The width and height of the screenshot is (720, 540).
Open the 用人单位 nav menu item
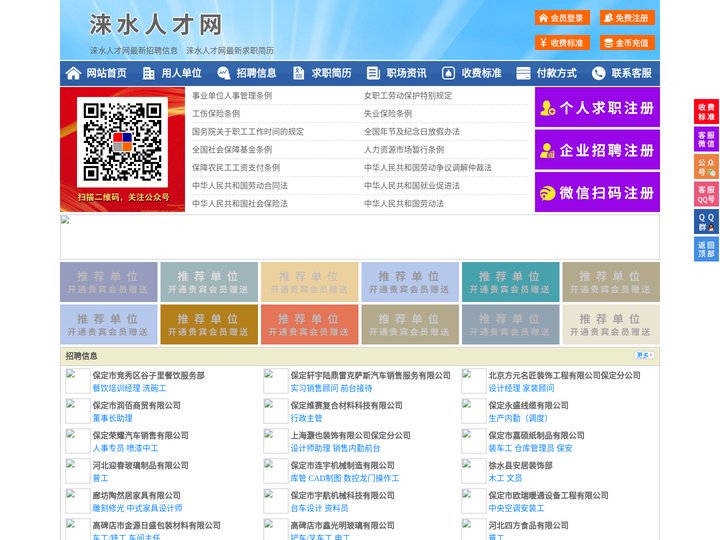point(181,73)
